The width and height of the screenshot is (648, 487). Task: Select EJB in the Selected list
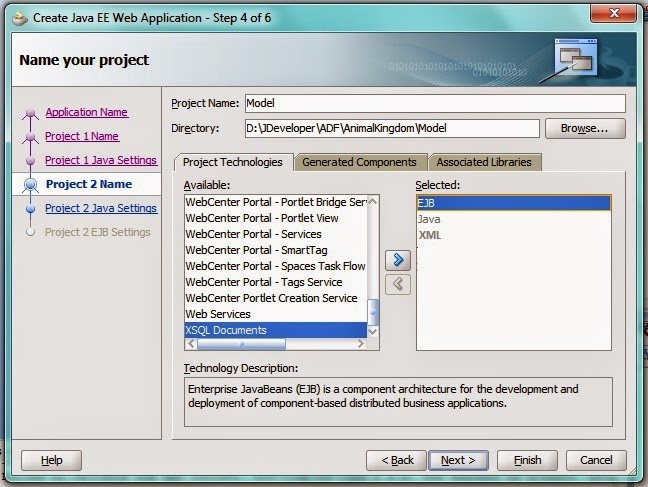514,203
